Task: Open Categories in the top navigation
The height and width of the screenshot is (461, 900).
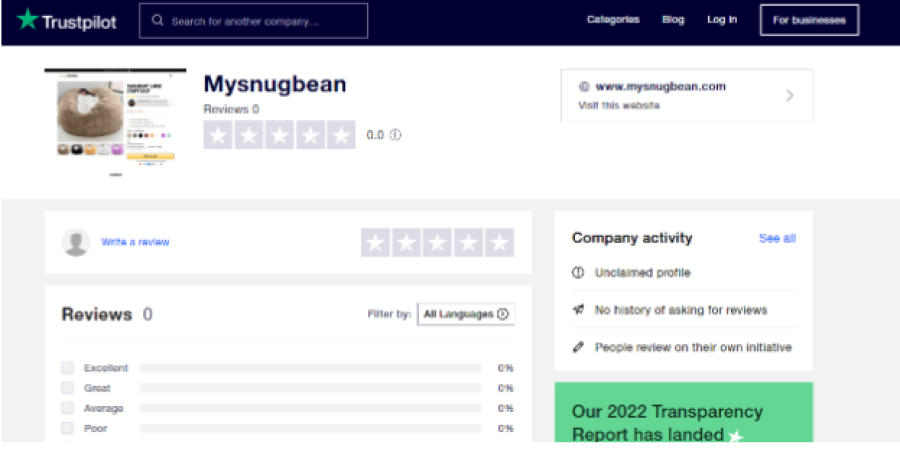Action: 613,20
